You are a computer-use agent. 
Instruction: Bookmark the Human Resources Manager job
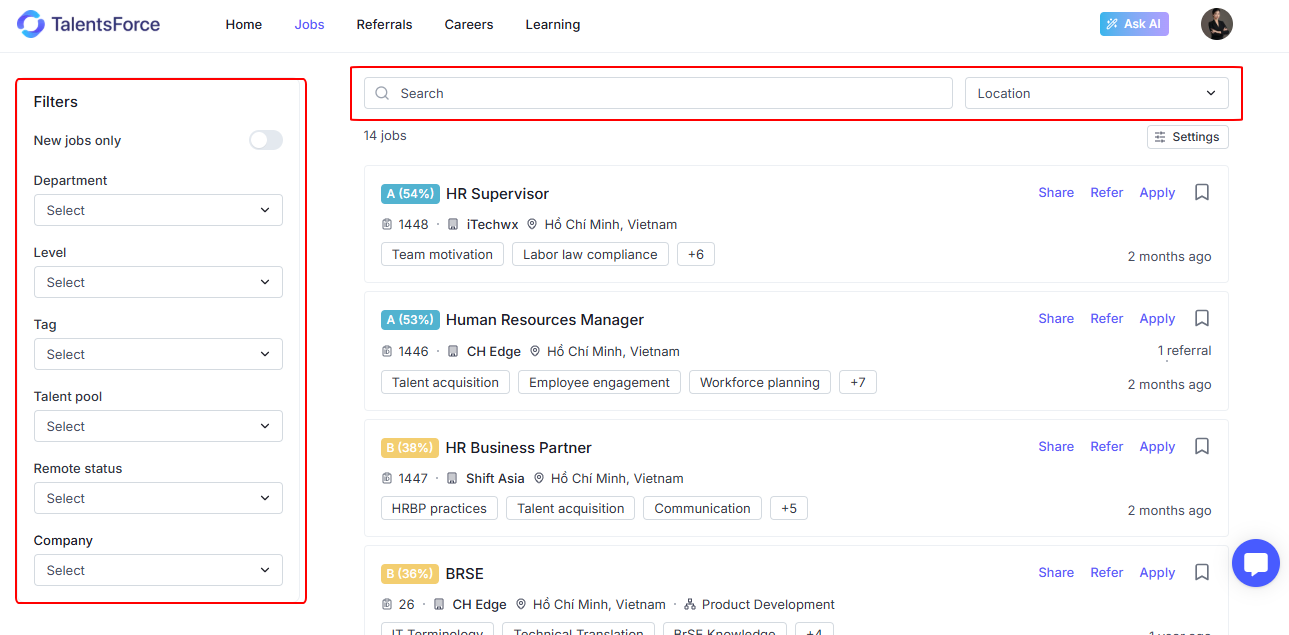[1202, 318]
